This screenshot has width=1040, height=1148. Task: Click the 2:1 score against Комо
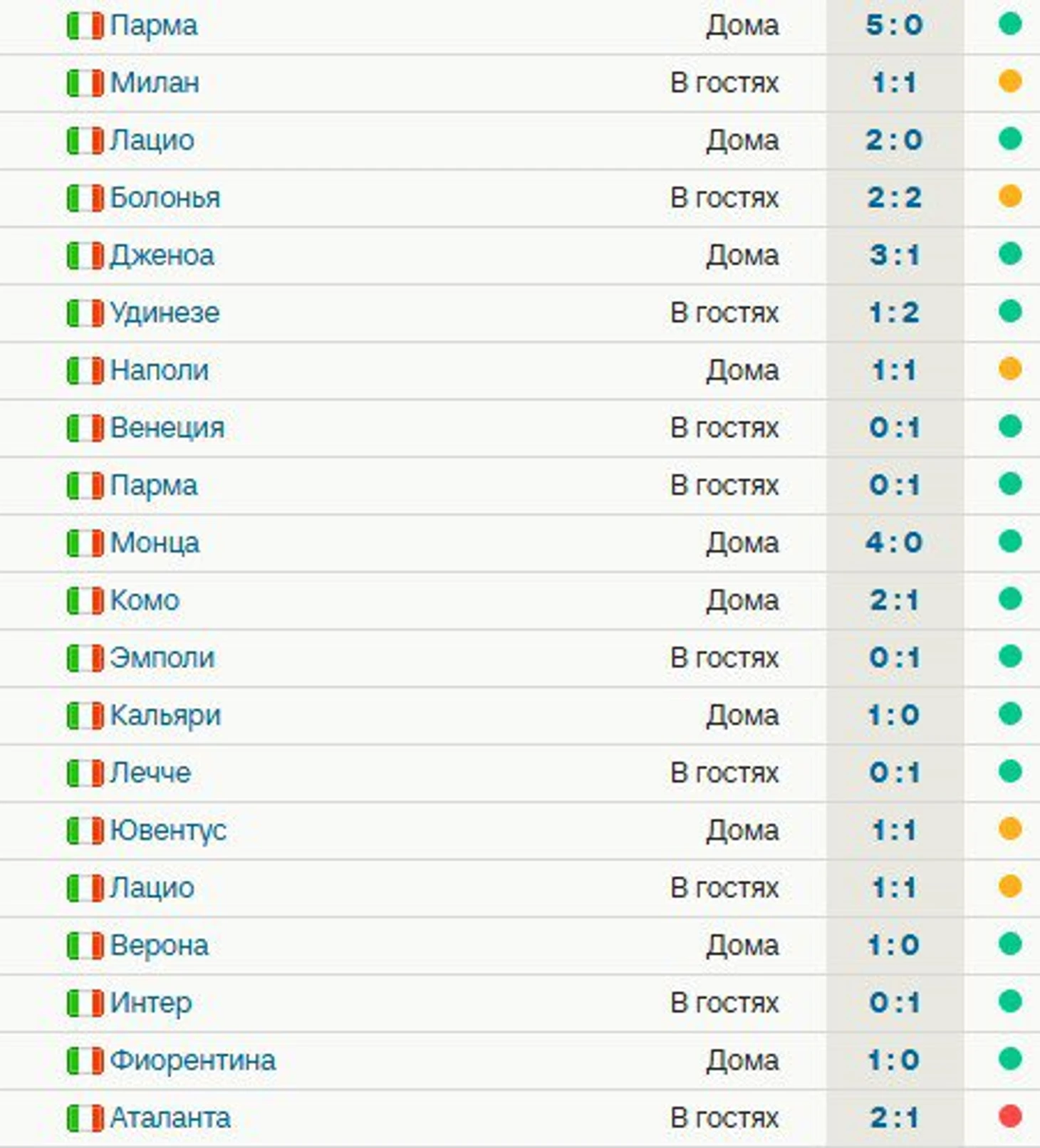(x=895, y=600)
